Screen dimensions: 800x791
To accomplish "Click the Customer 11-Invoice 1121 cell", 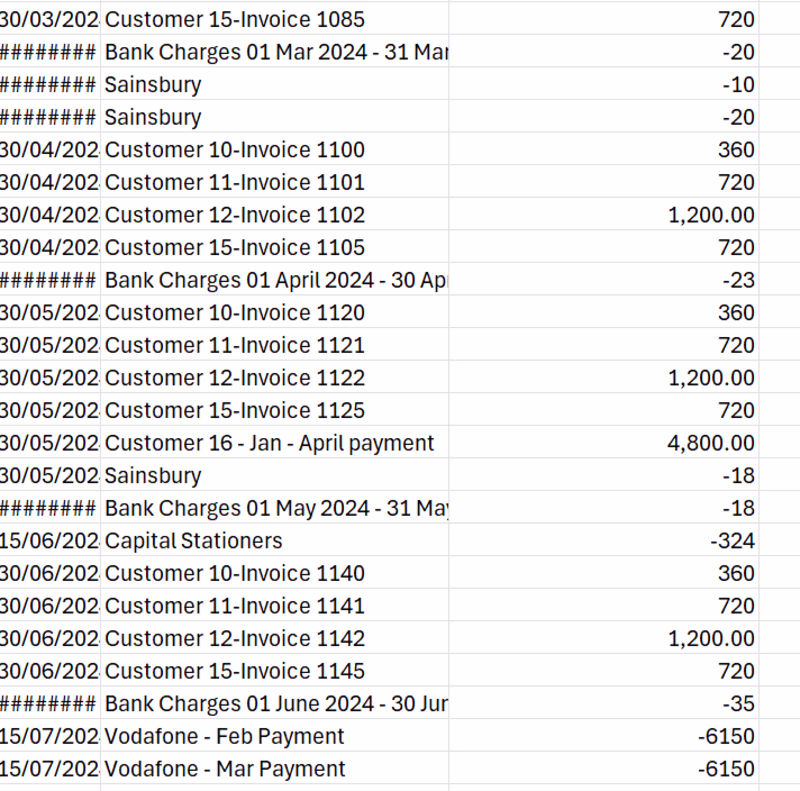I will pos(235,345).
